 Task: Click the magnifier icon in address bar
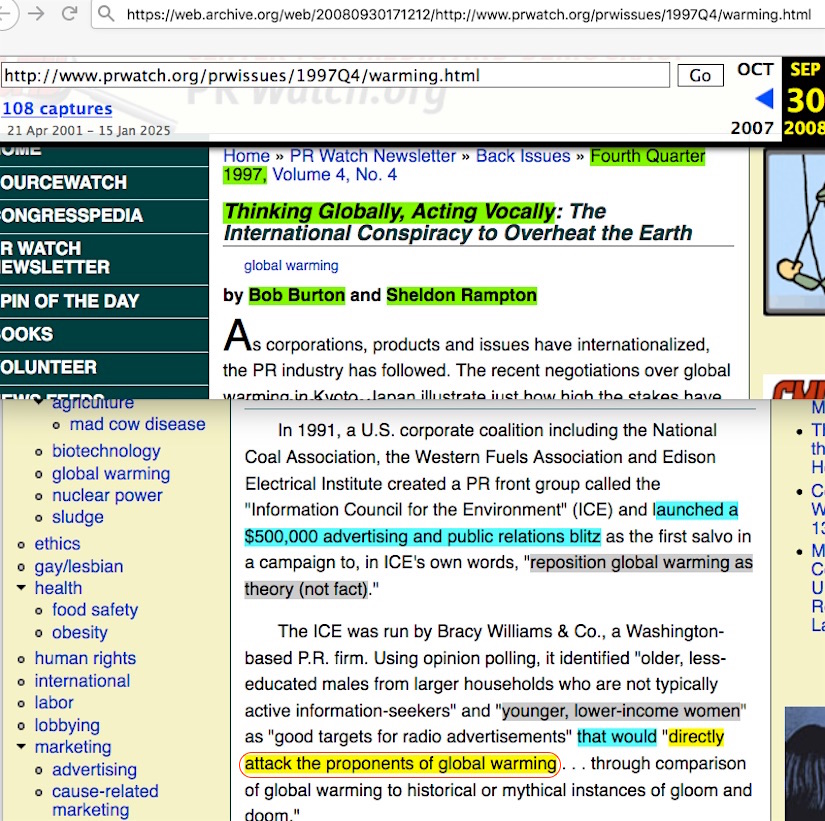[x=106, y=15]
